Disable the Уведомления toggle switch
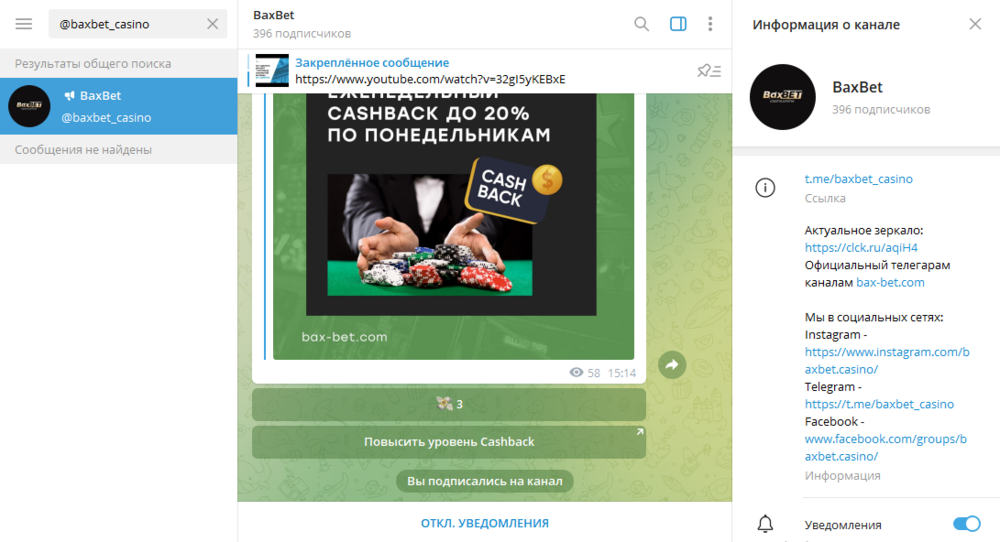Viewport: 1000px width, 542px height. click(x=966, y=524)
